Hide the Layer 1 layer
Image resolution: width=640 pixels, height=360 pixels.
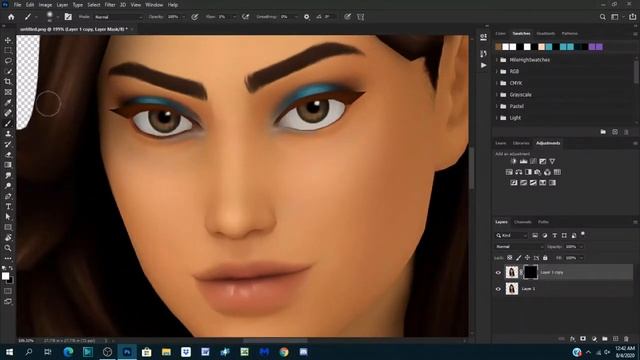(x=498, y=289)
